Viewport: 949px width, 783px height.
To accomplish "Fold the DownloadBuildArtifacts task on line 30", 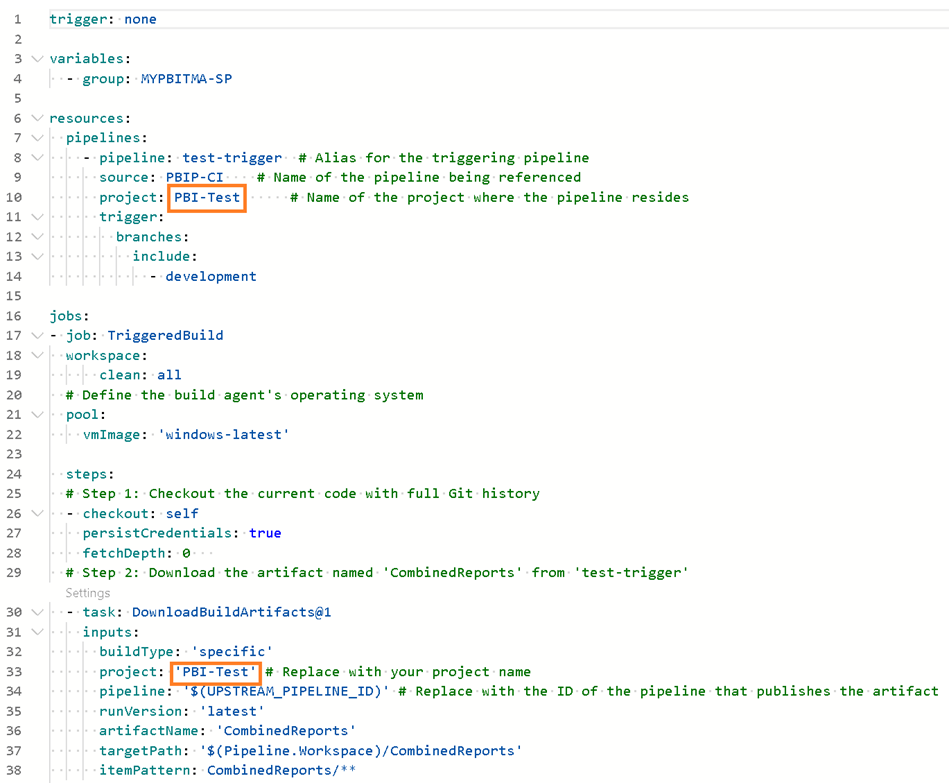I will pyautogui.click(x=38, y=612).
